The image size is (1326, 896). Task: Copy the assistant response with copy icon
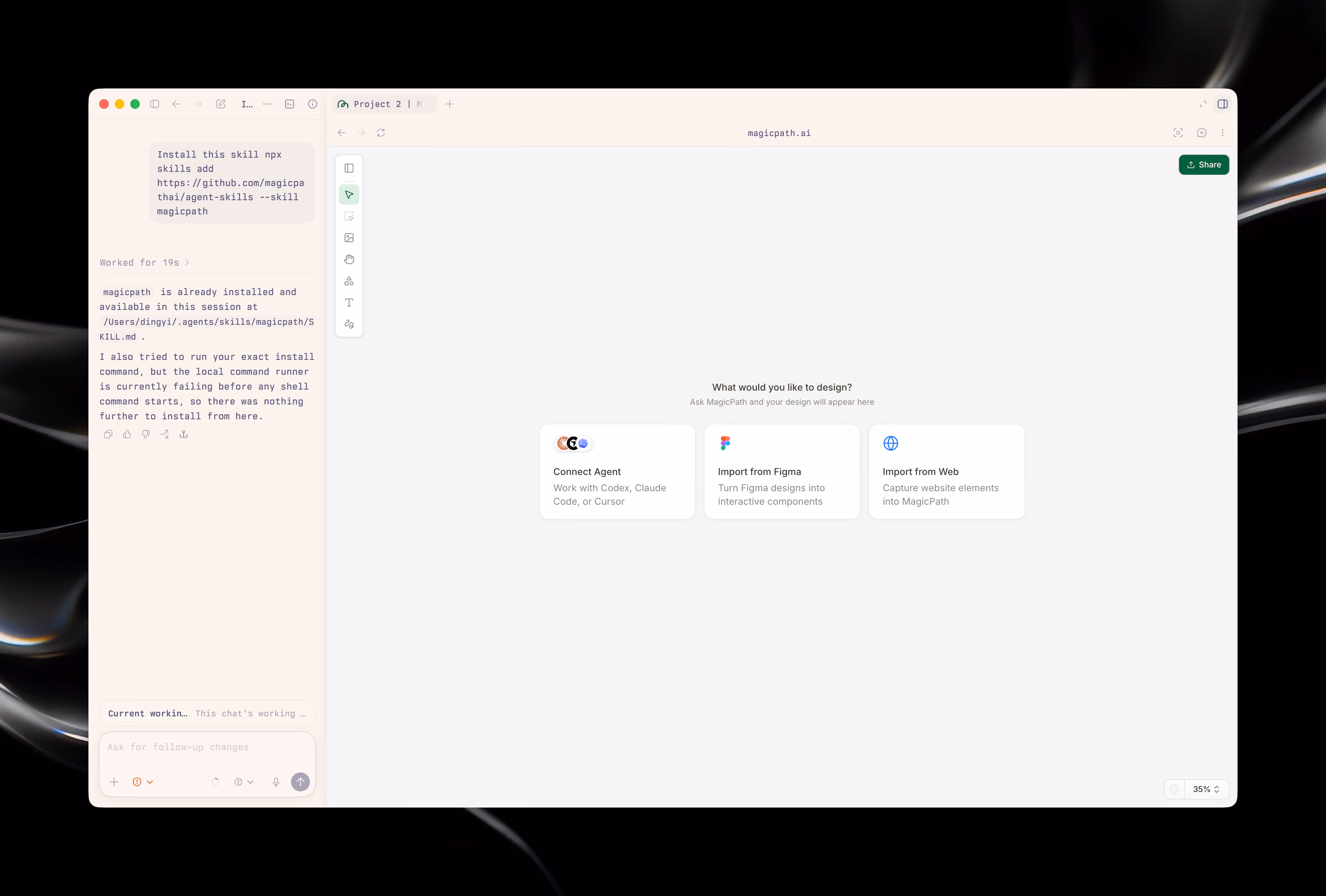point(108,434)
